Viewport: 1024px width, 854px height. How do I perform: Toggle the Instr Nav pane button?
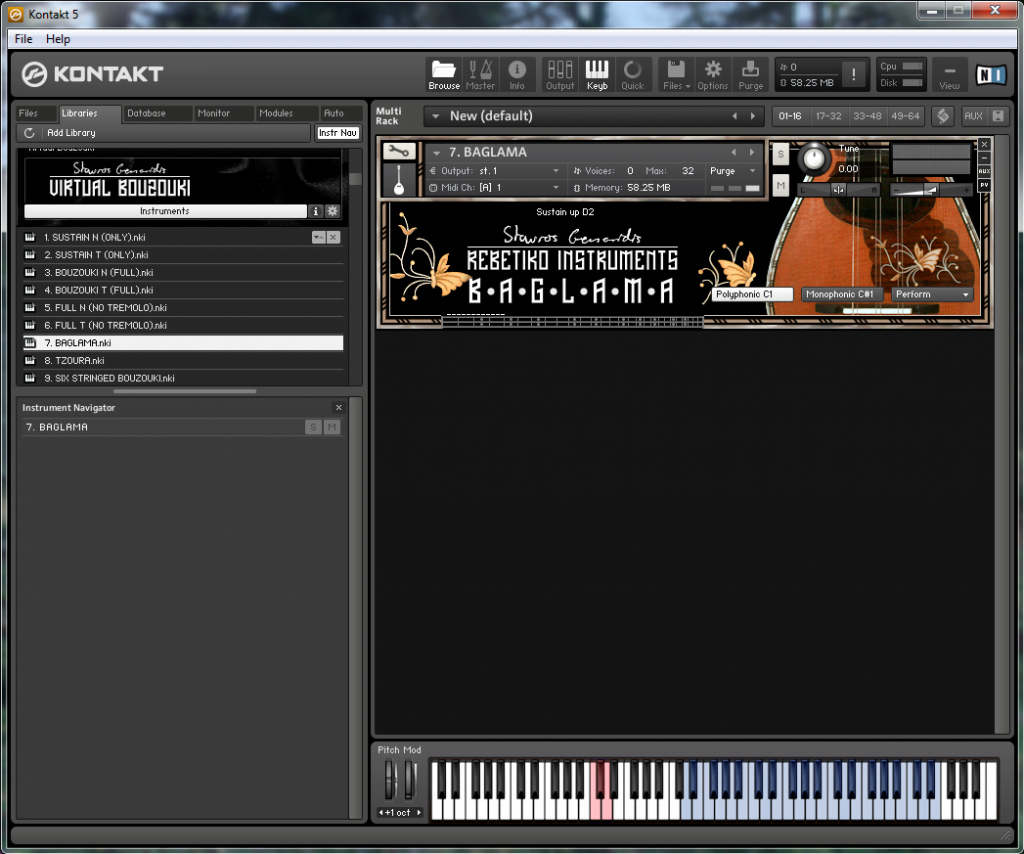(x=338, y=133)
